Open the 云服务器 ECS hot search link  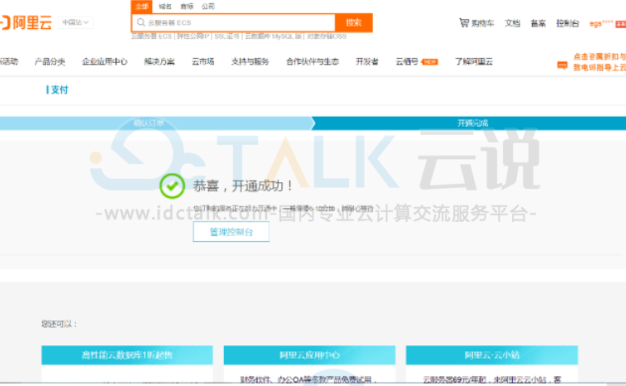(x=151, y=36)
